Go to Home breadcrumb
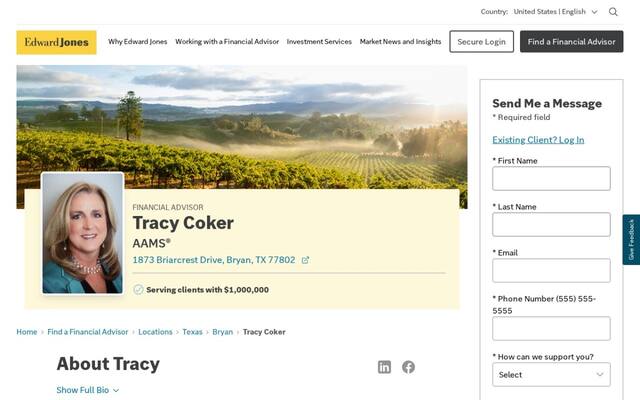The image size is (640, 400). (x=27, y=332)
